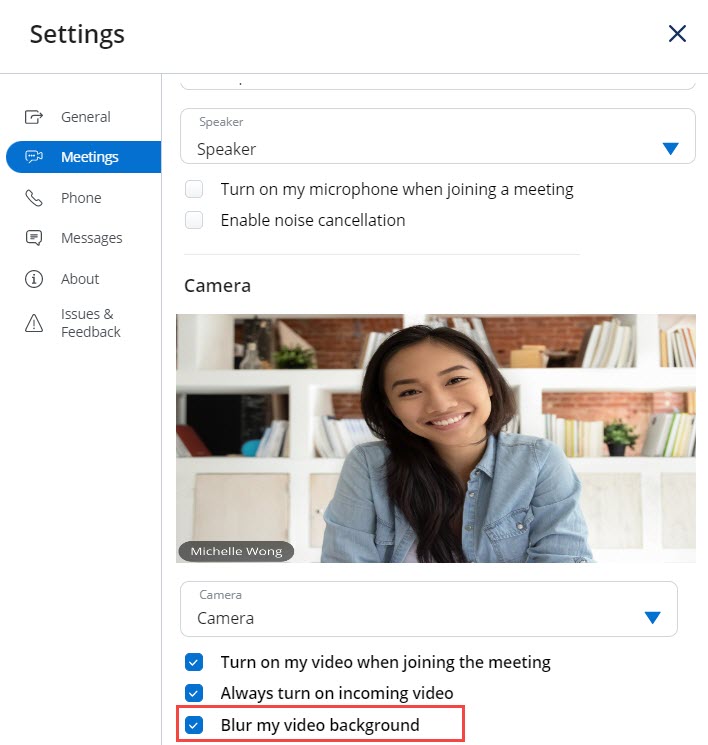708x745 pixels.
Task: Switch to the Messages settings tab
Action: coord(91,238)
